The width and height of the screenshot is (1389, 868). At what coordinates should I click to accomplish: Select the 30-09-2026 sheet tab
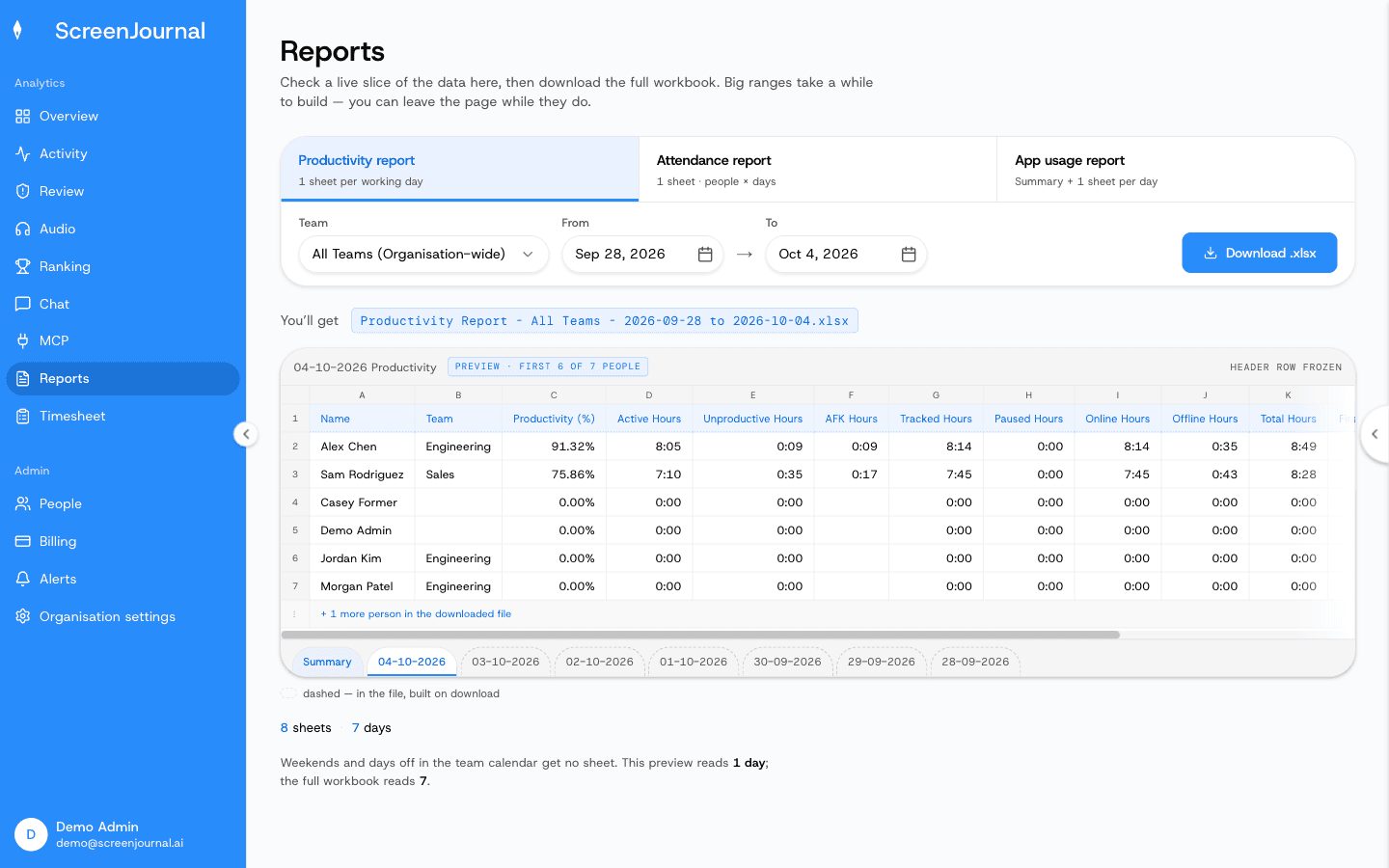787,663
